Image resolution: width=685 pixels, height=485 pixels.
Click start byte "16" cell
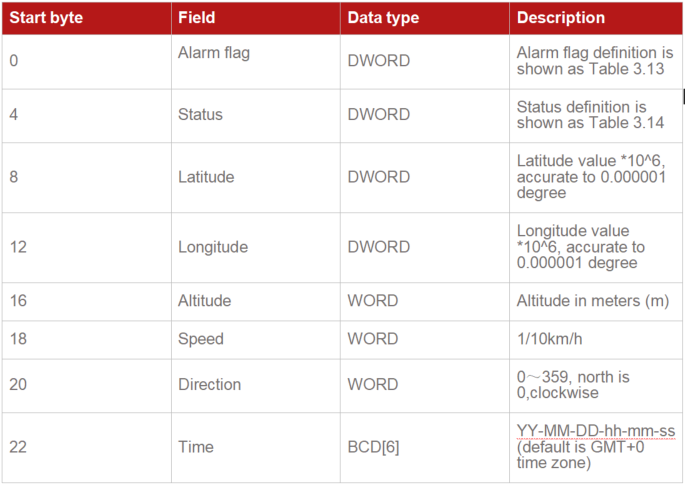pyautogui.click(x=18, y=301)
